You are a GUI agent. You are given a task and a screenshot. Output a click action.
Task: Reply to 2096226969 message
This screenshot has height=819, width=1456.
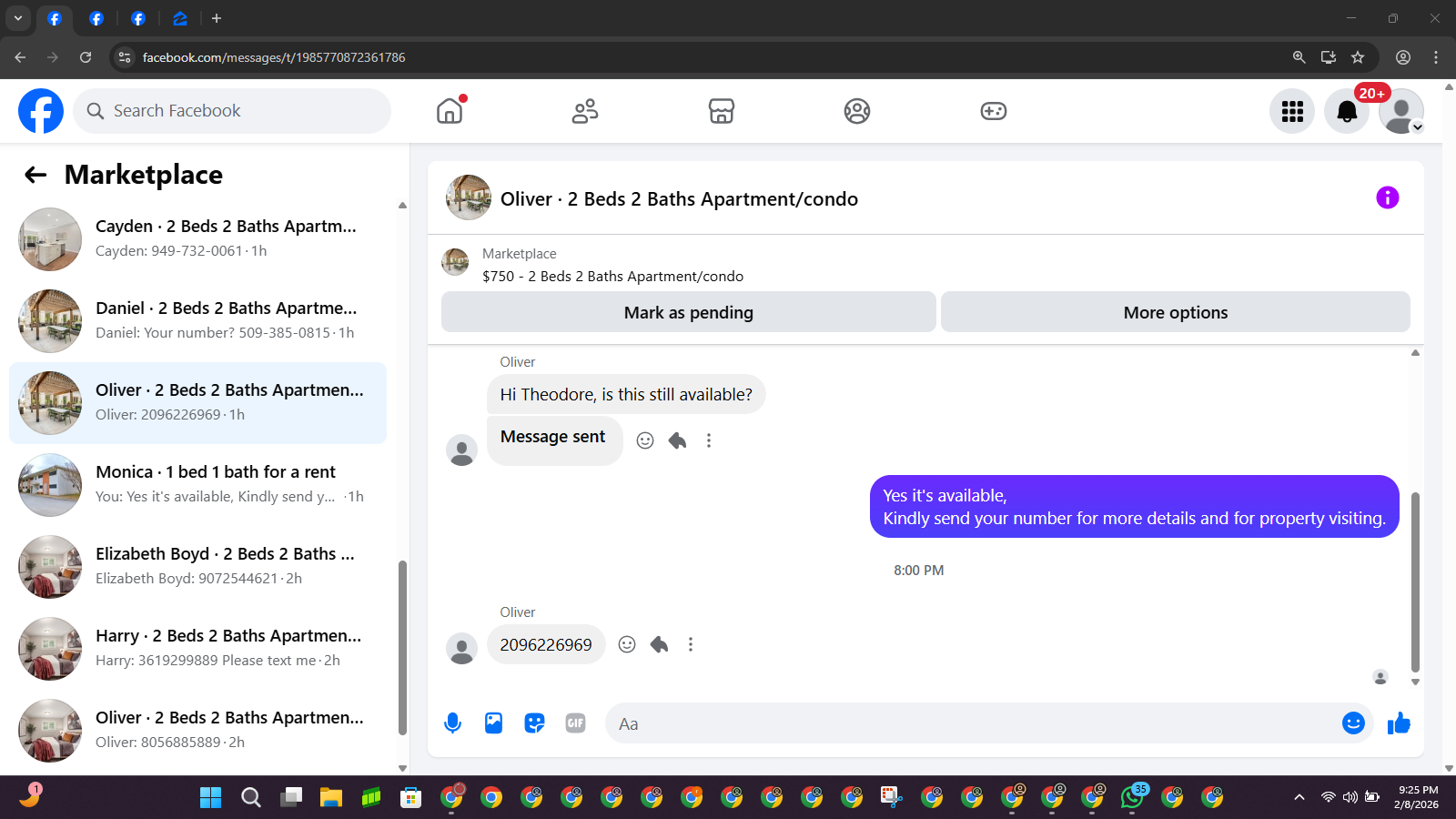pos(659,644)
